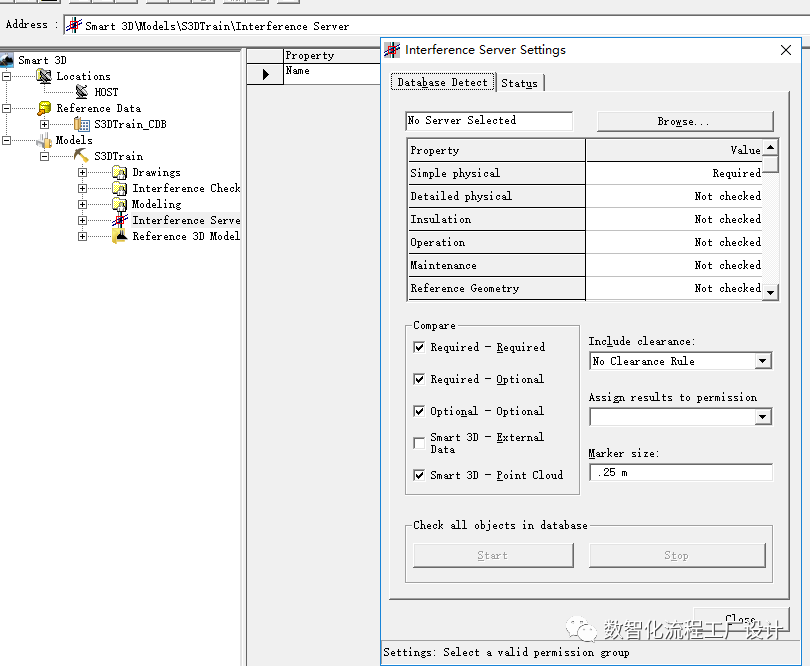Expand the Reference 3D Model node
Image resolution: width=810 pixels, height=666 pixels.
pos(82,237)
